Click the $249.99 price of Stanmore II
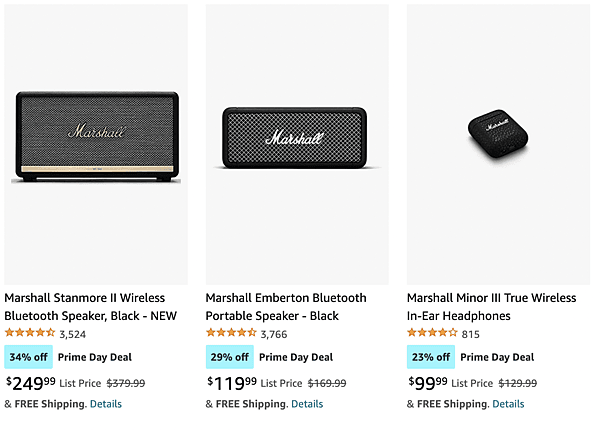This screenshot has width=600, height=434. [x=31, y=383]
